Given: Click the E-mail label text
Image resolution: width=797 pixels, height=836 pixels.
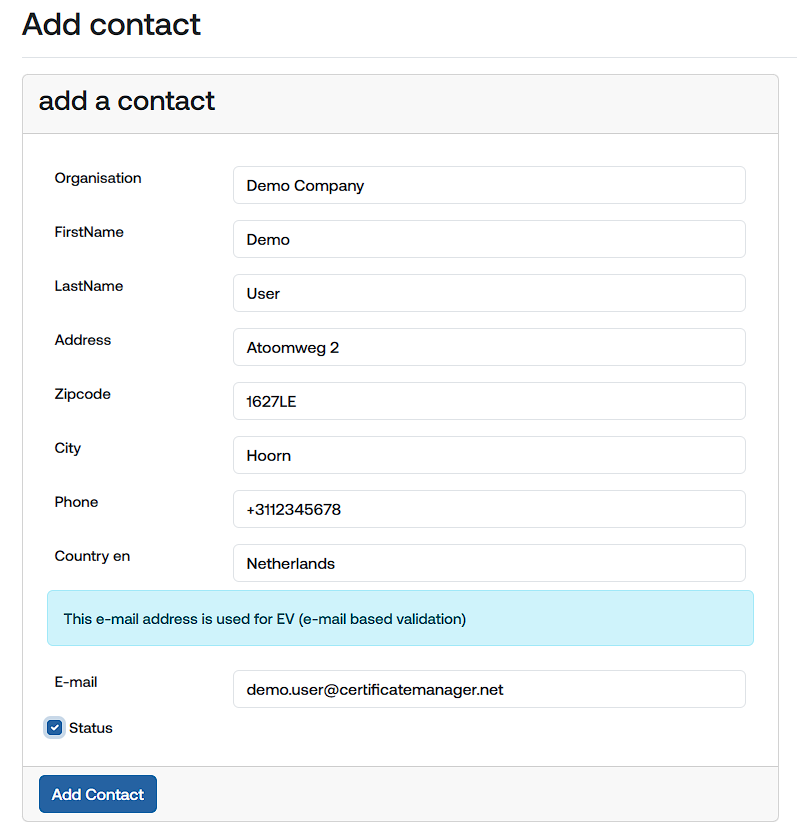Looking at the screenshot, I should tap(76, 682).
